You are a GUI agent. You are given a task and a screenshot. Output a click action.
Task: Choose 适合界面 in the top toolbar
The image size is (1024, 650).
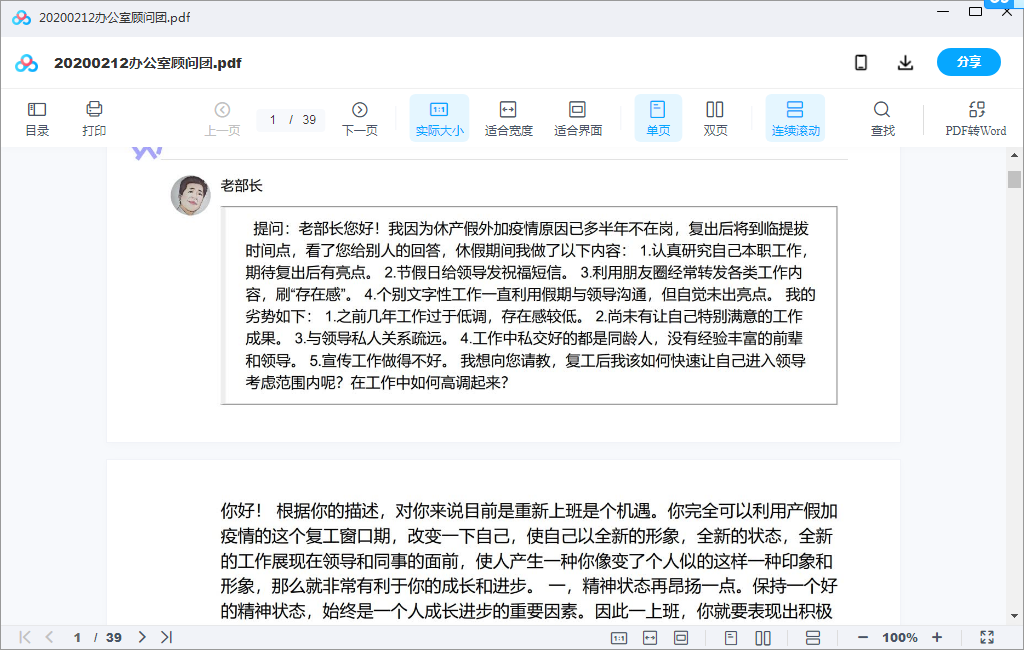577,118
